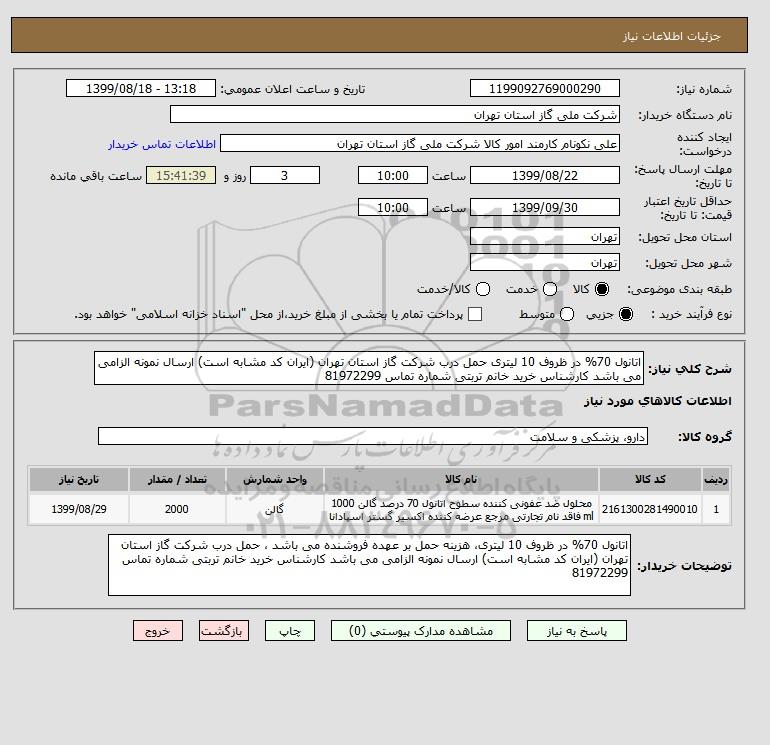This screenshot has height=745, width=770.
Task: Click the نام کالا column header
Action: (461, 479)
